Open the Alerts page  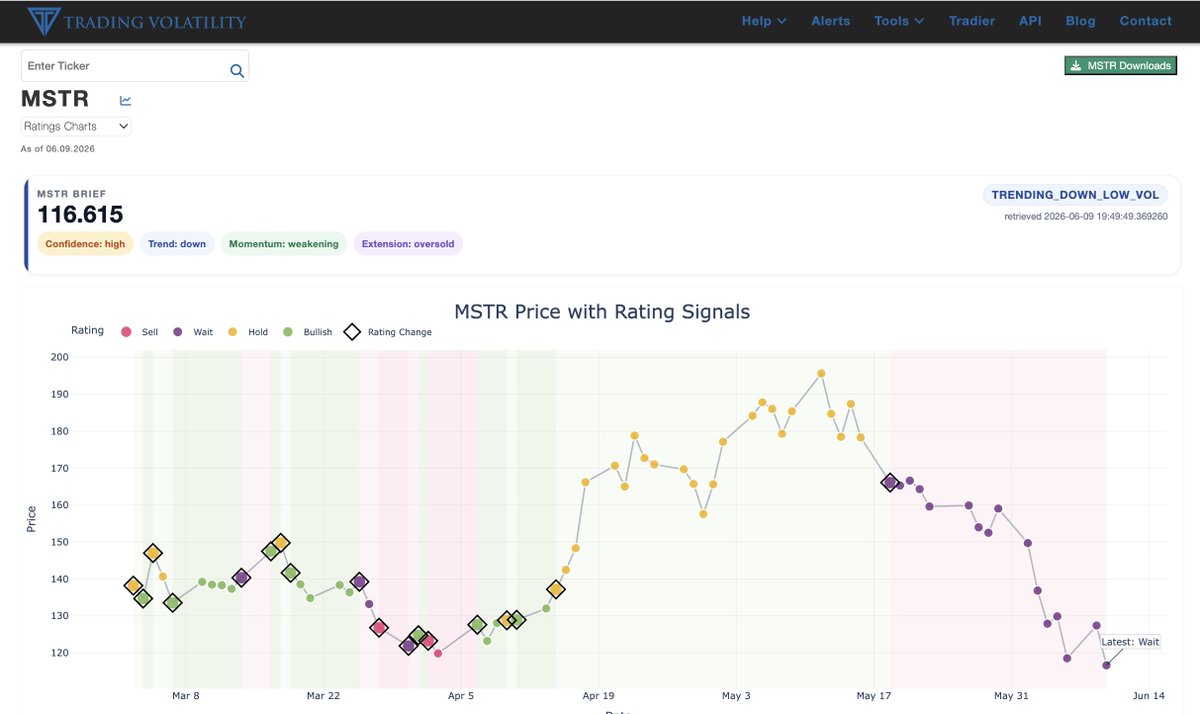pos(830,21)
